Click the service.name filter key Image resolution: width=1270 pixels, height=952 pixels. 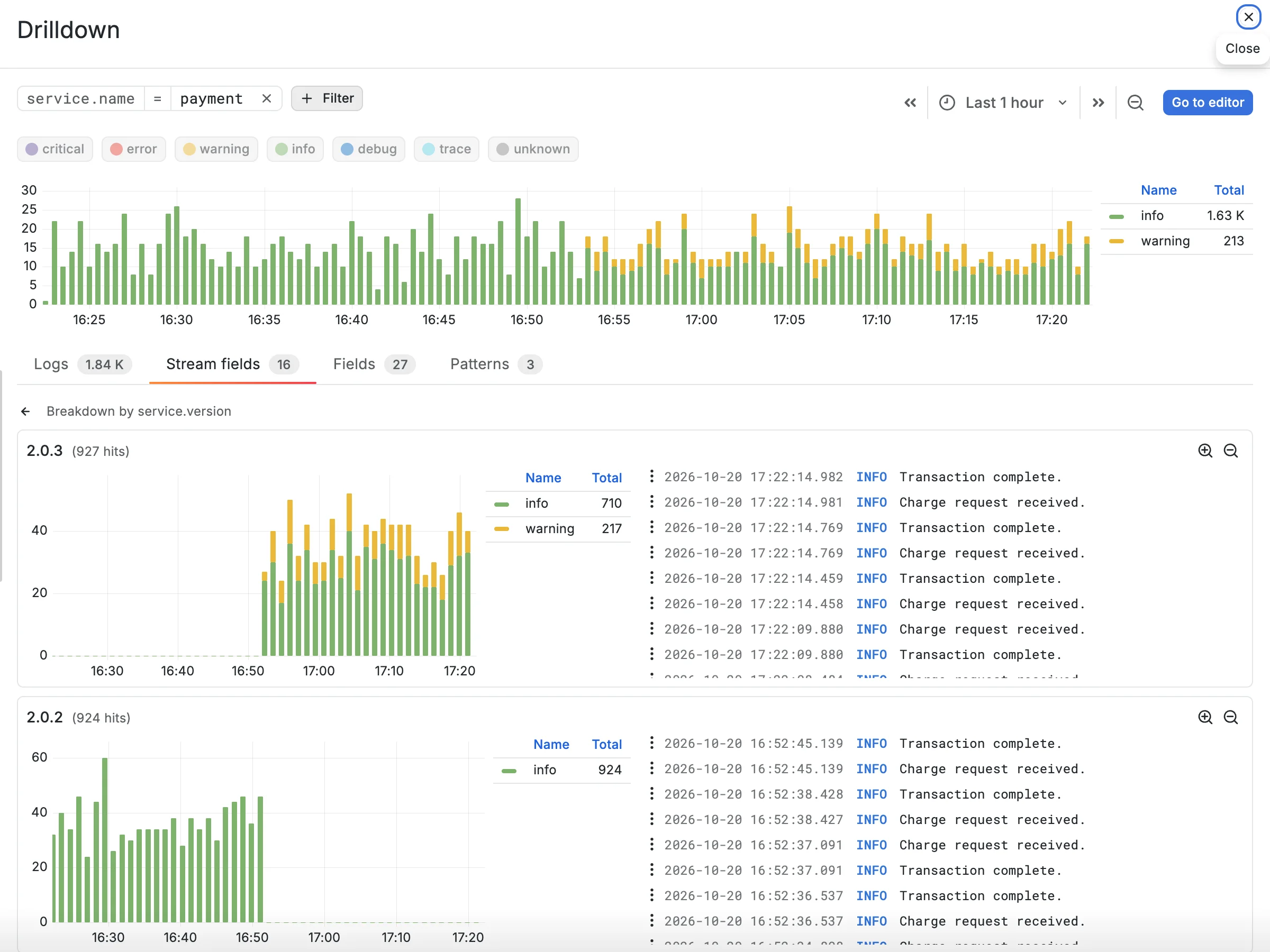pyautogui.click(x=81, y=99)
